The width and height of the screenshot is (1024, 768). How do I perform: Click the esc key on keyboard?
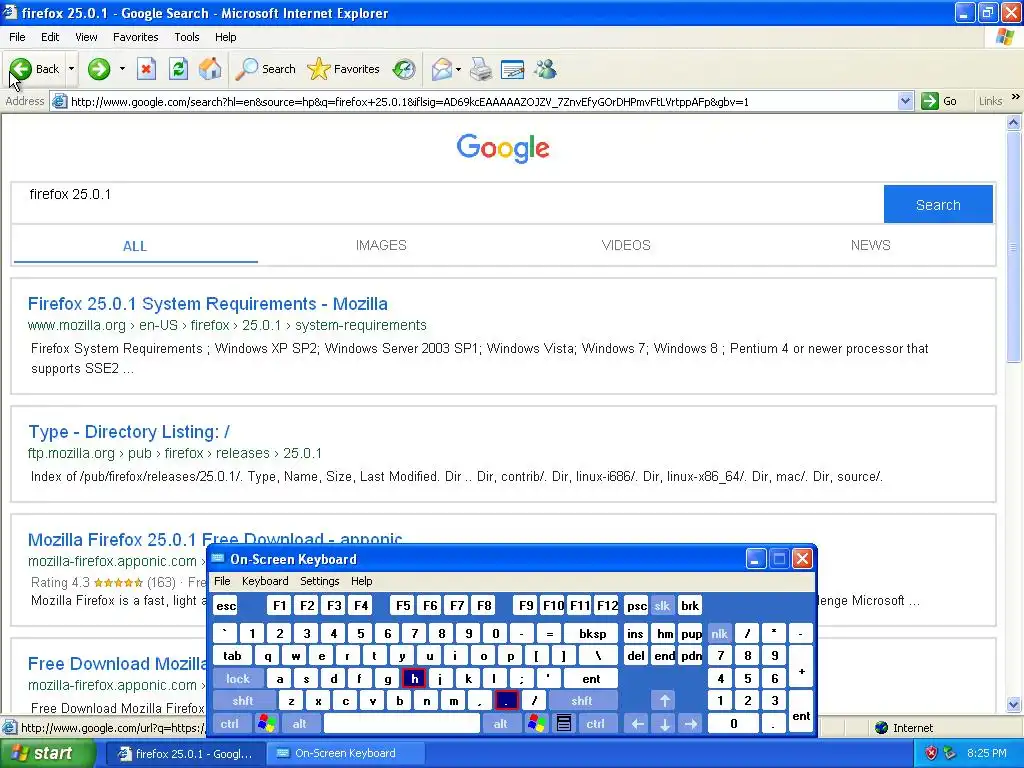click(x=226, y=605)
